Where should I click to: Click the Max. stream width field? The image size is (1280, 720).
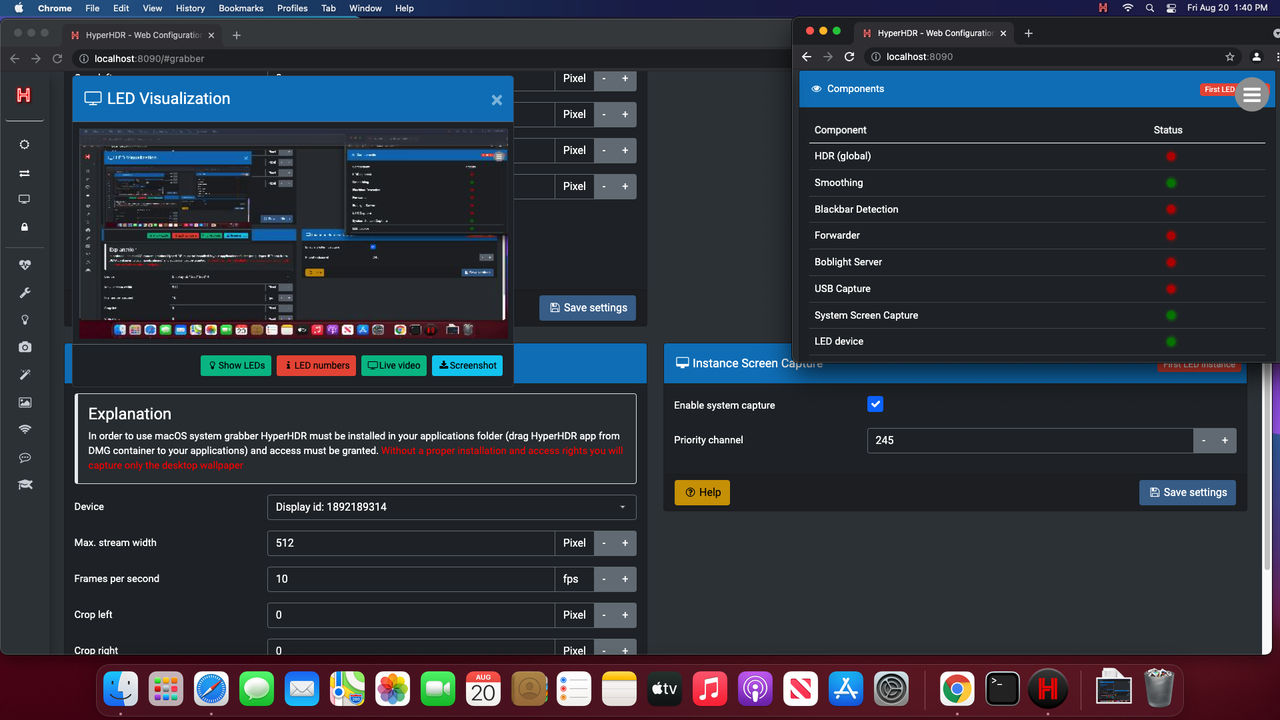pos(411,543)
